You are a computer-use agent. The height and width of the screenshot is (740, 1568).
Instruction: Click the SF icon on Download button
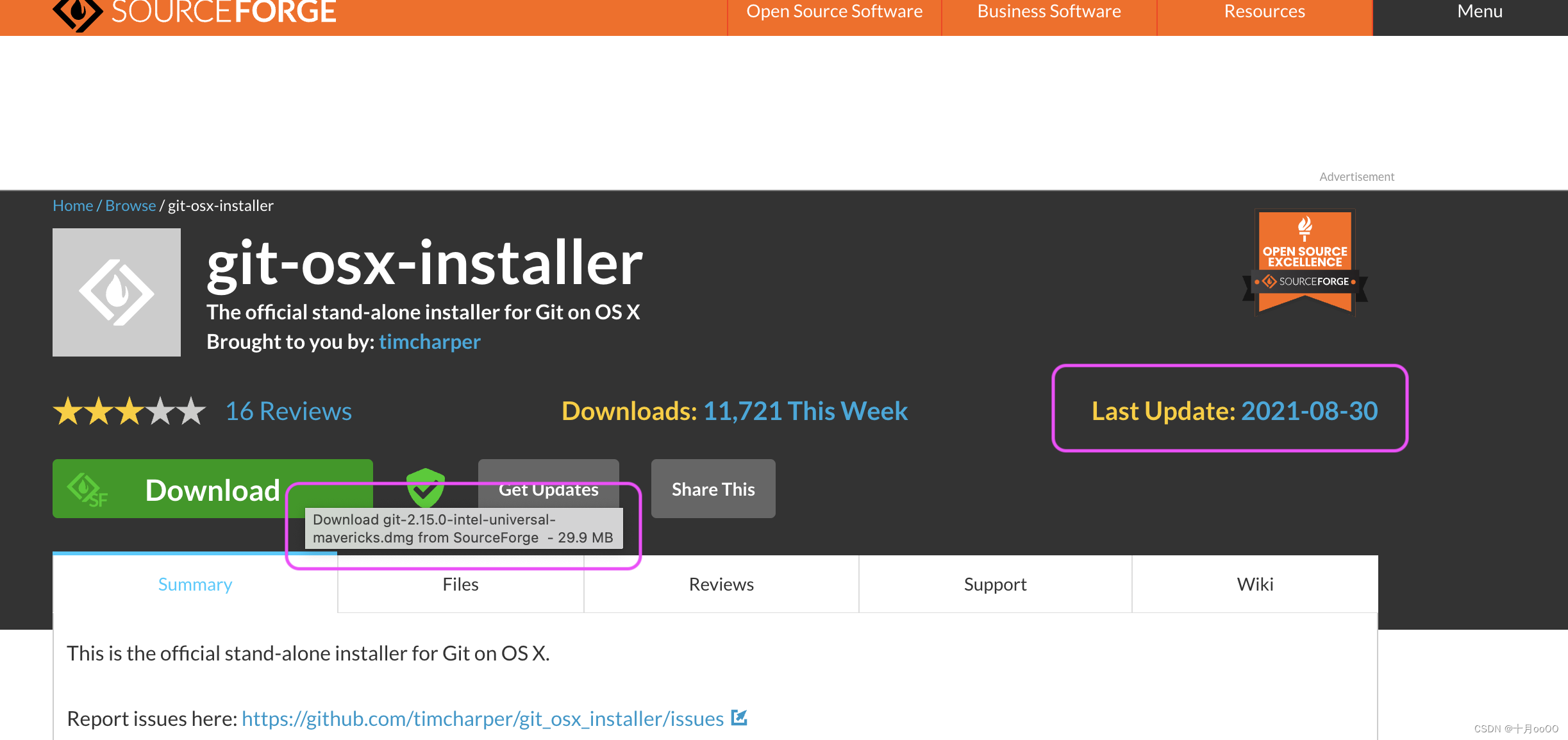click(87, 490)
